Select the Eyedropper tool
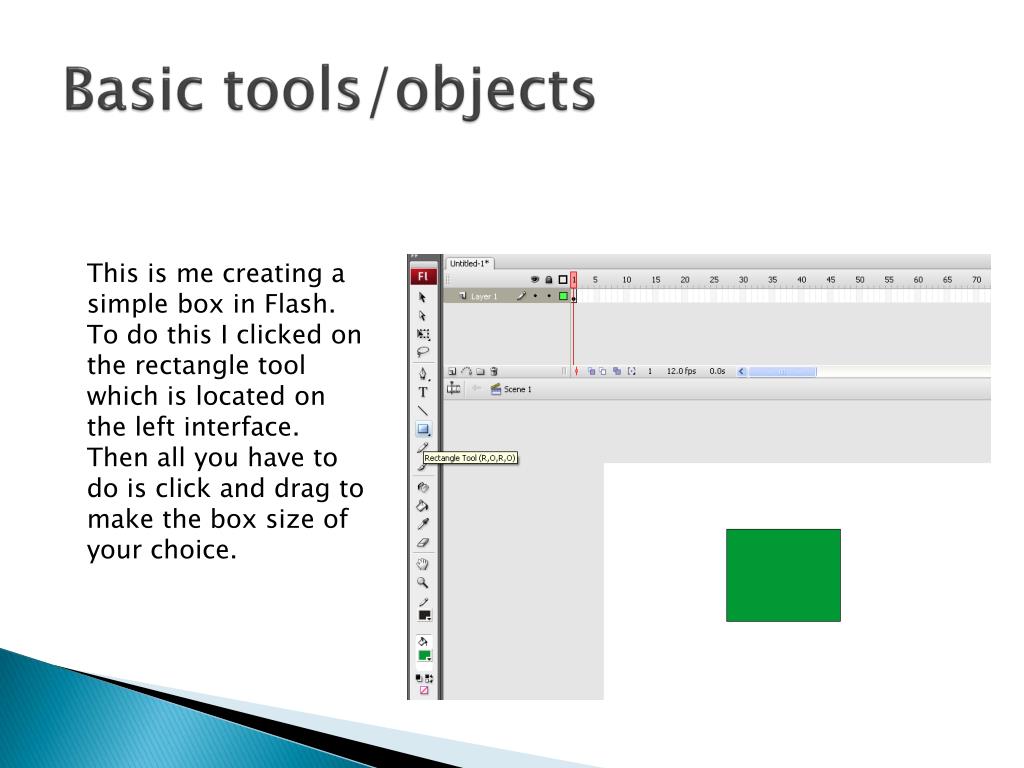Screen dimensions: 1024x768 [423, 524]
